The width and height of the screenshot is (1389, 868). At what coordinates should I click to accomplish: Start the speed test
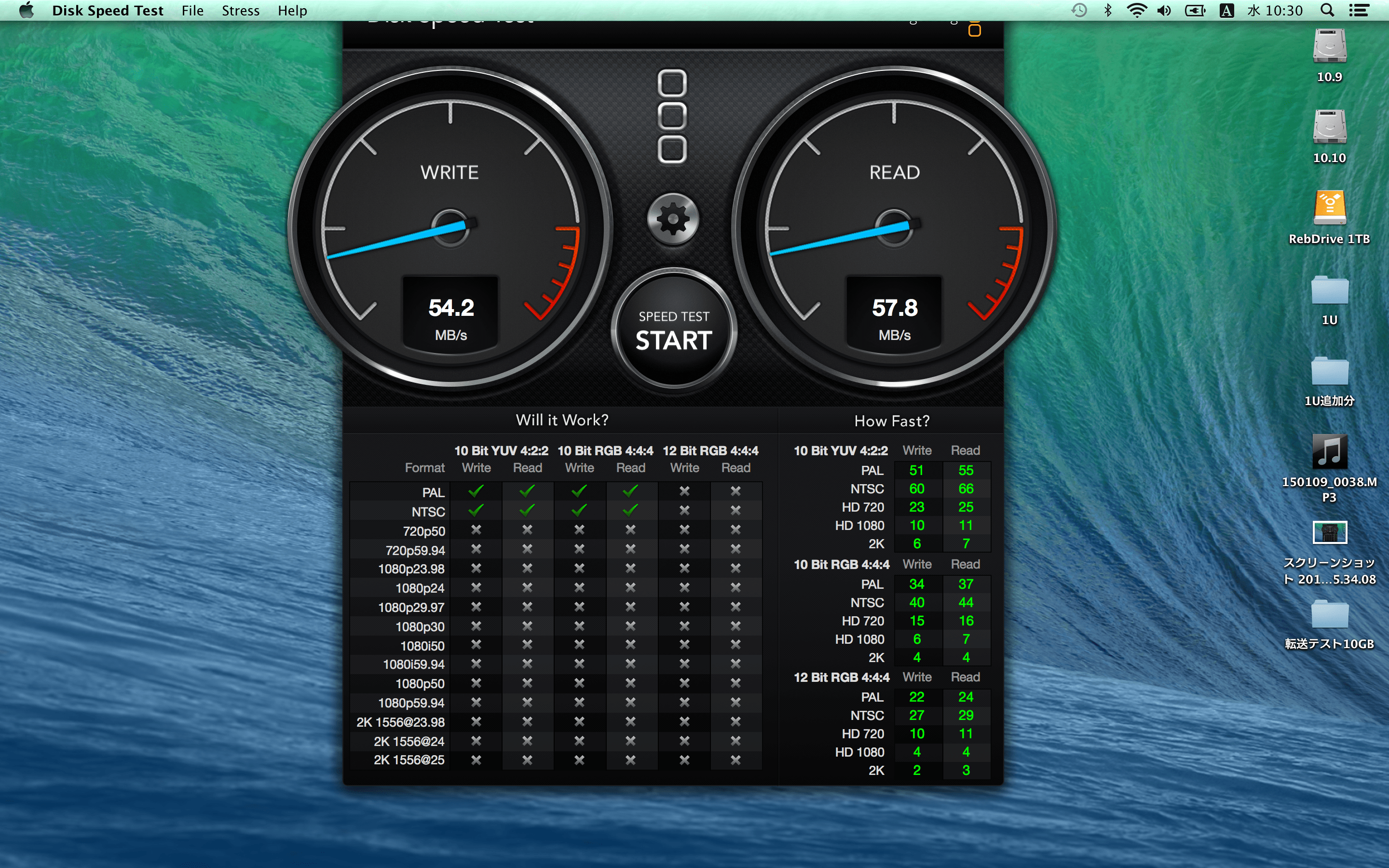(673, 331)
